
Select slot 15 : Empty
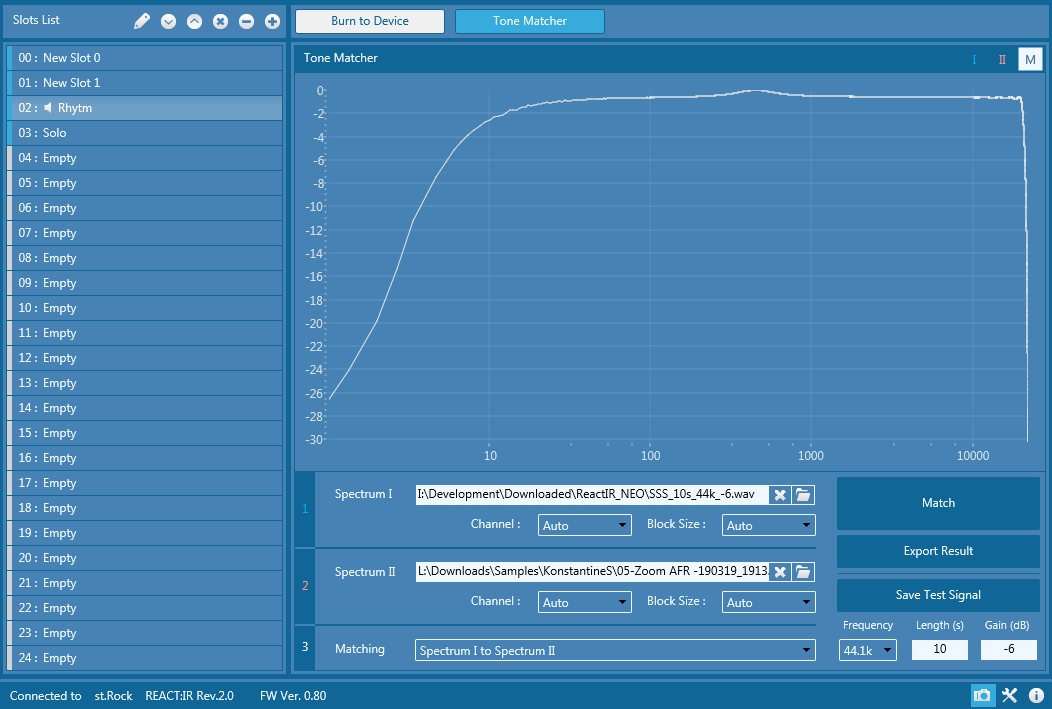(144, 433)
